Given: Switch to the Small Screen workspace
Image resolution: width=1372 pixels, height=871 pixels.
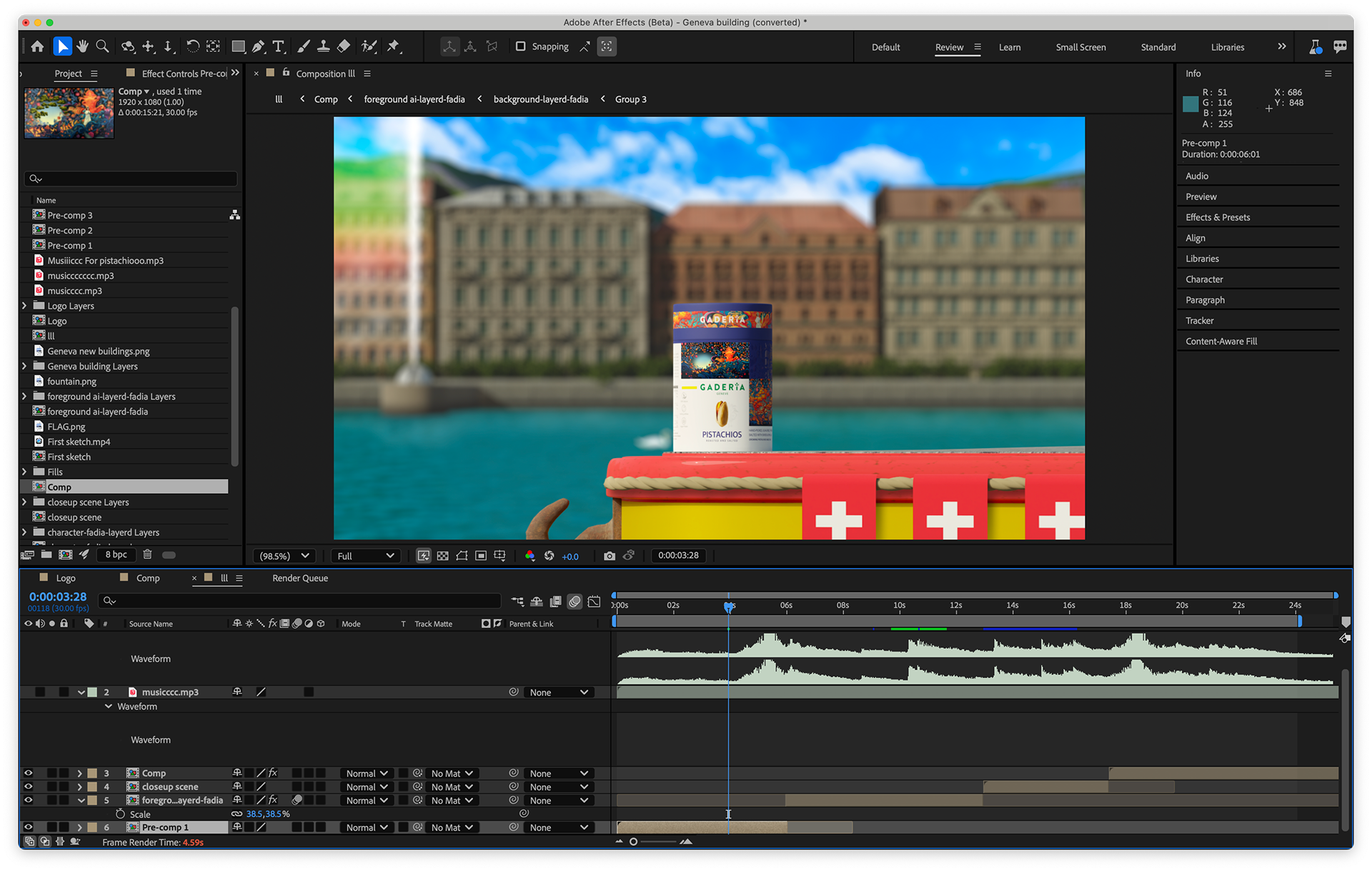Looking at the screenshot, I should pyautogui.click(x=1080, y=47).
